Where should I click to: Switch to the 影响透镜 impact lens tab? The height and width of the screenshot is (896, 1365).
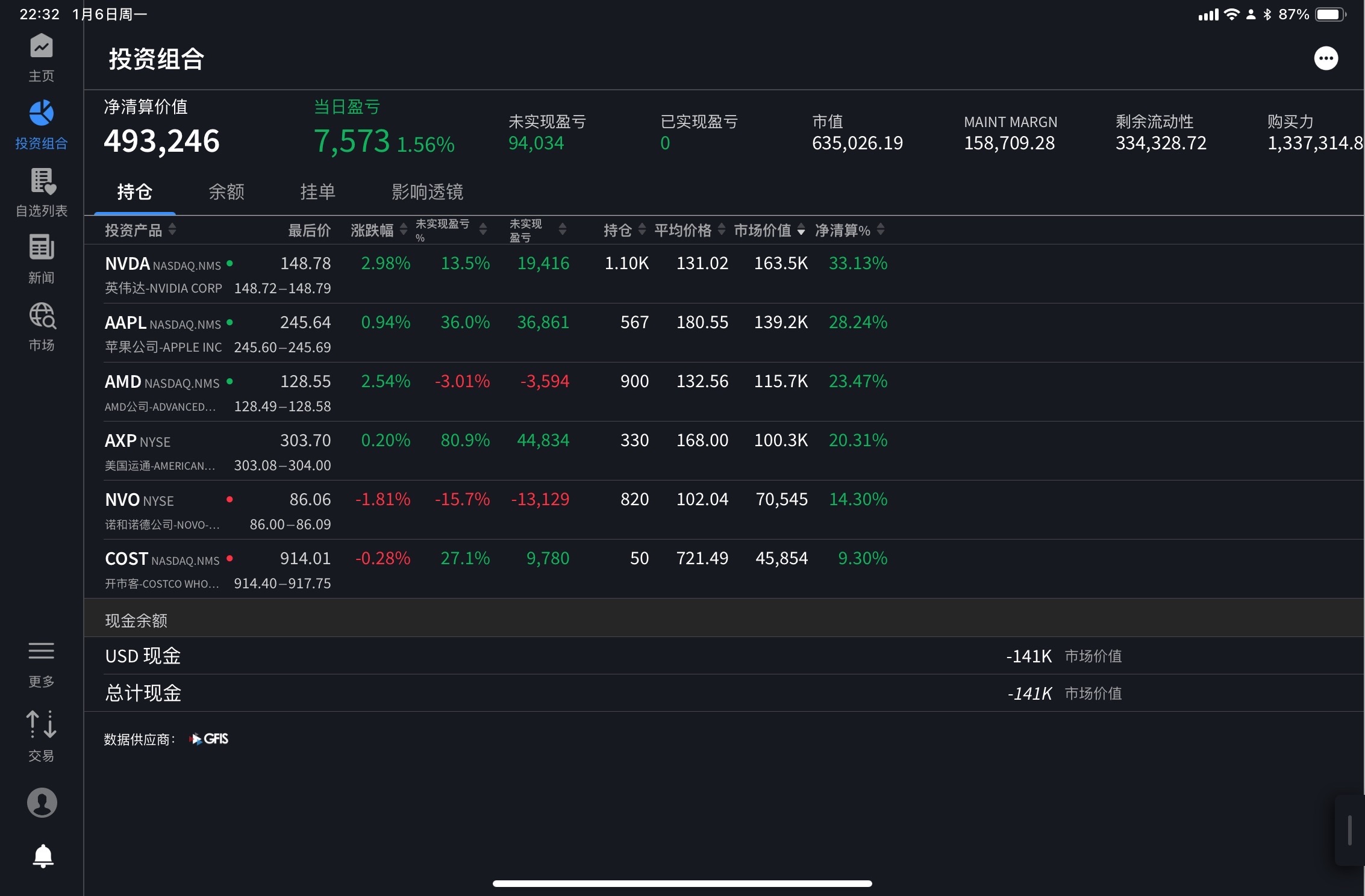[427, 192]
